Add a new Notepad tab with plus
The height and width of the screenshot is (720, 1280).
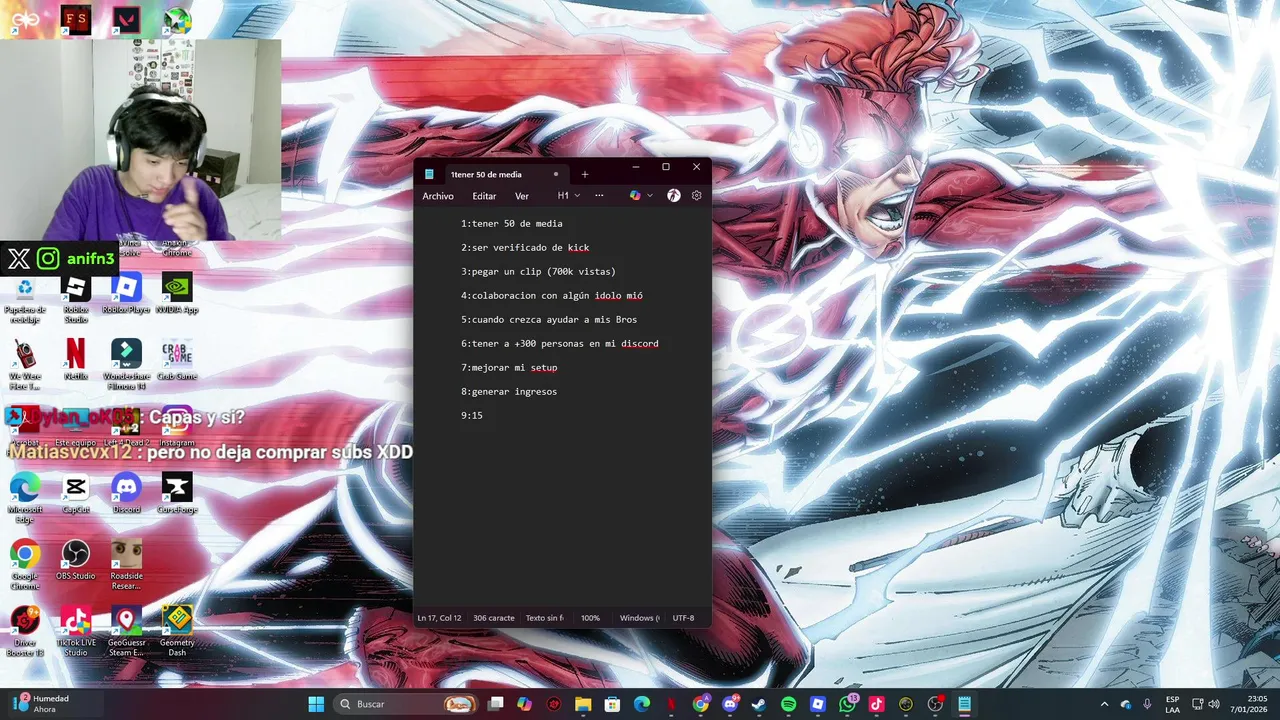pyautogui.click(x=585, y=174)
